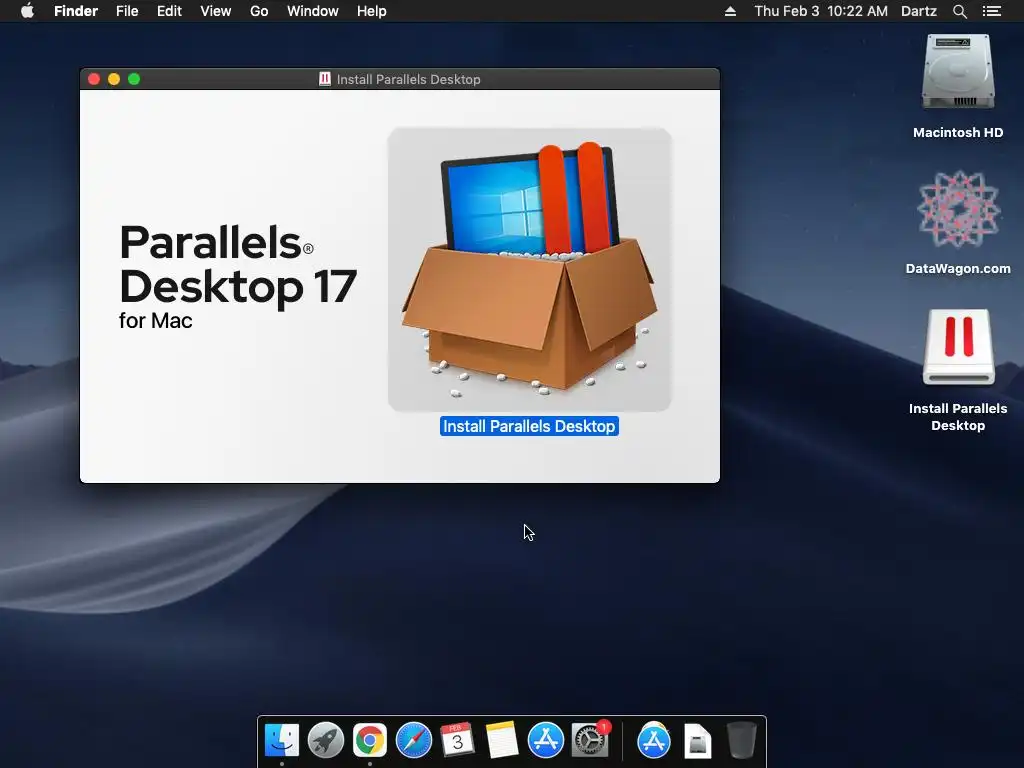Open Notes app in the Dock
The image size is (1024, 768).
pyautogui.click(x=502, y=741)
